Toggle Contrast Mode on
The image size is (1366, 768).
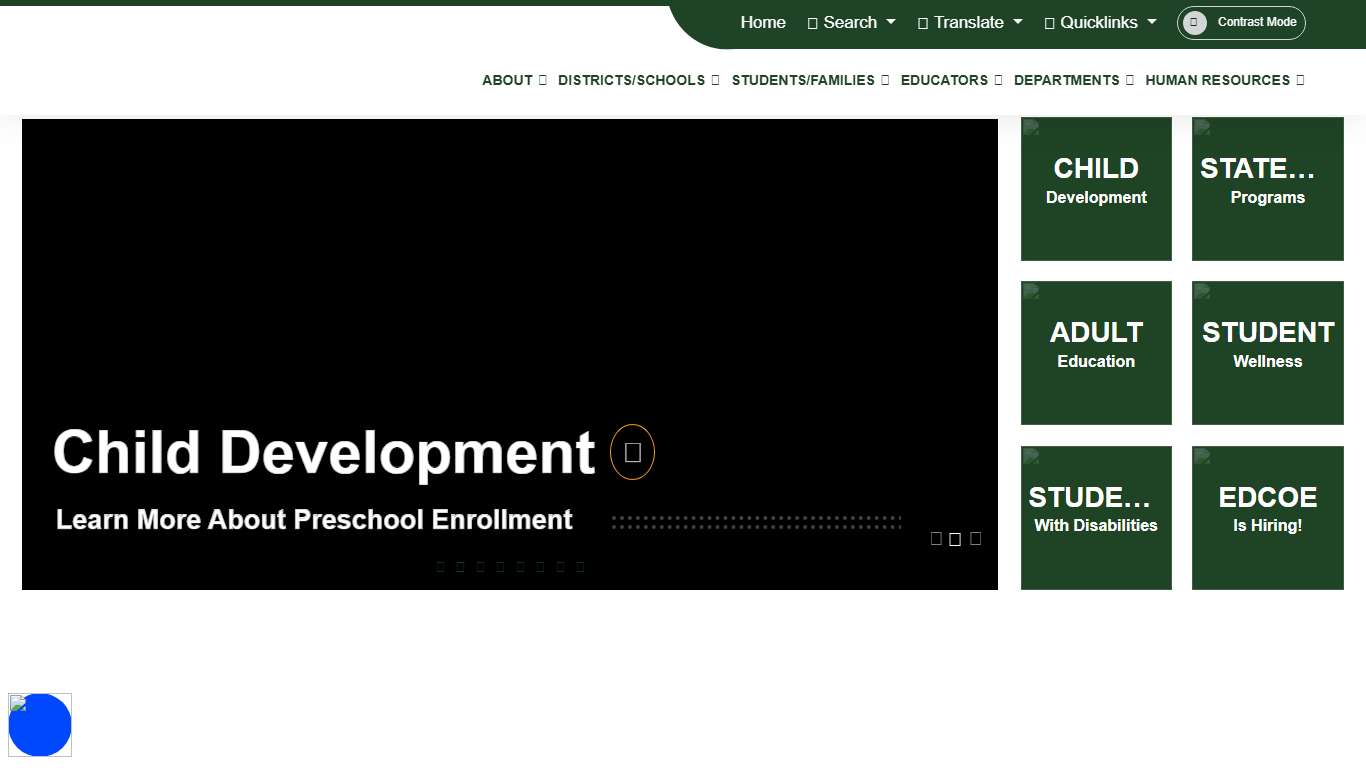tap(1241, 22)
